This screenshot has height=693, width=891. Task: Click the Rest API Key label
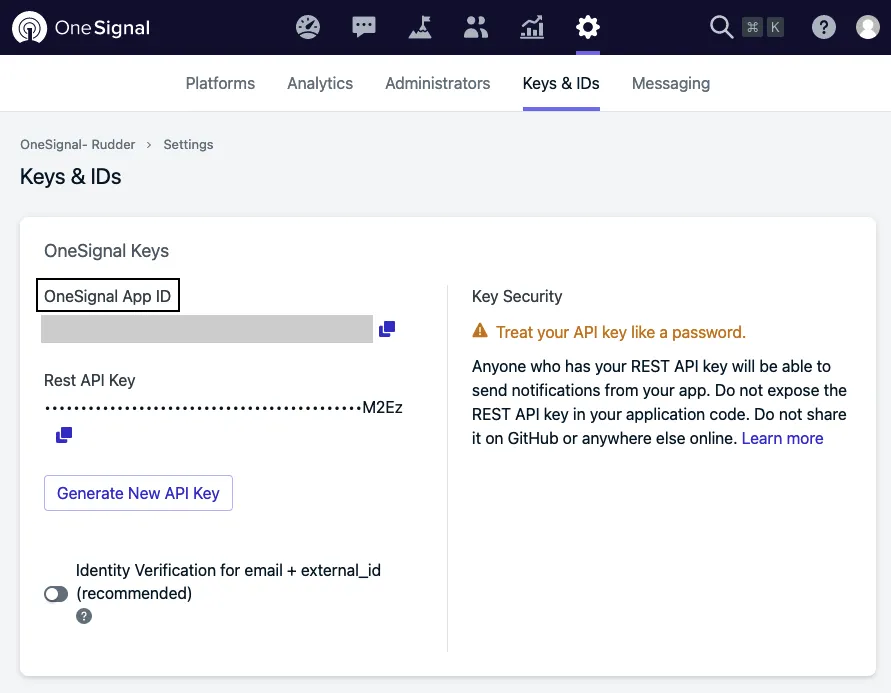pos(90,381)
